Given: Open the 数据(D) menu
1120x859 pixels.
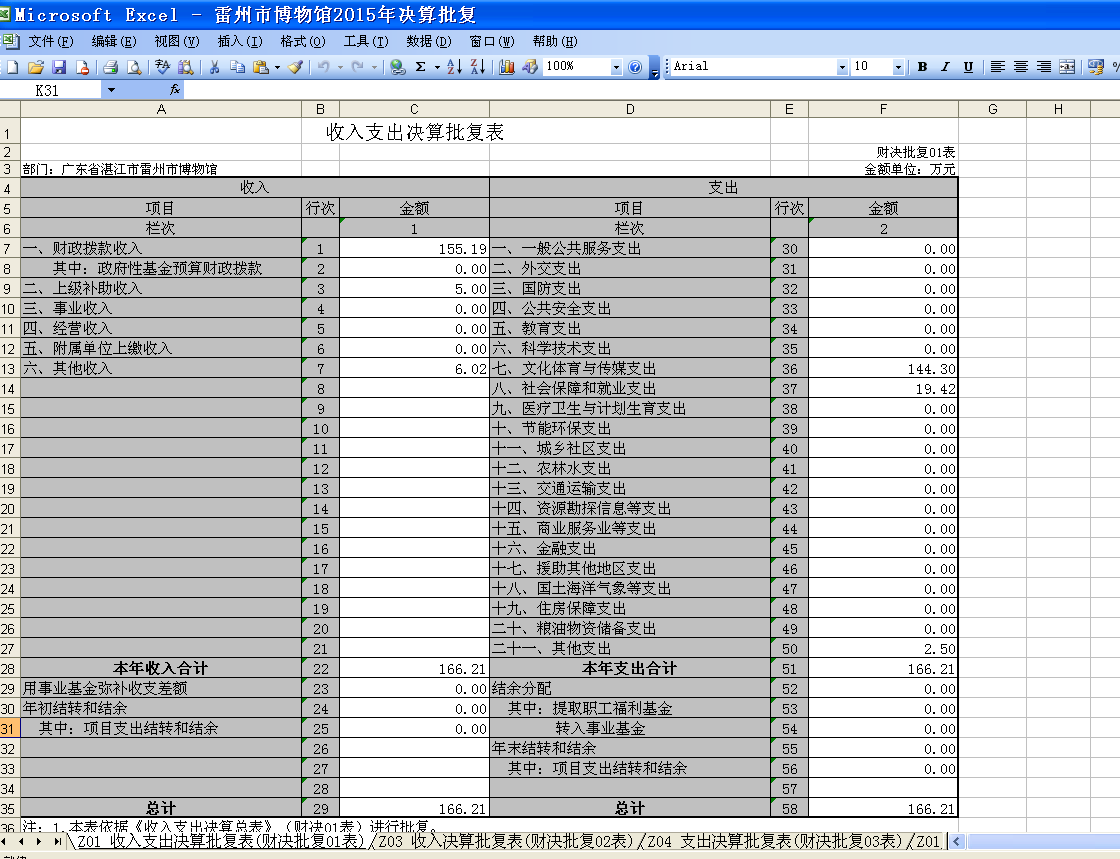Looking at the screenshot, I should [429, 41].
